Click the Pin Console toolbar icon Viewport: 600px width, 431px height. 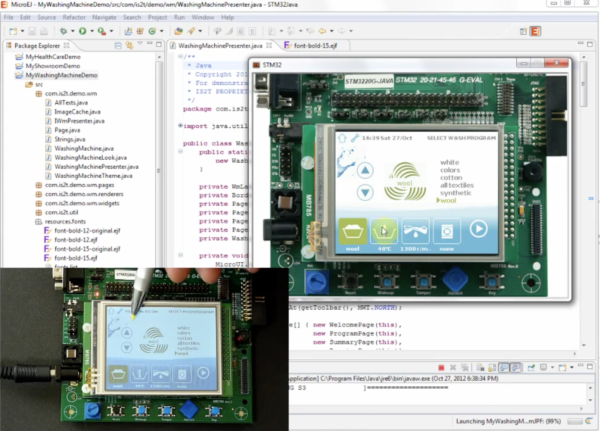531,368
